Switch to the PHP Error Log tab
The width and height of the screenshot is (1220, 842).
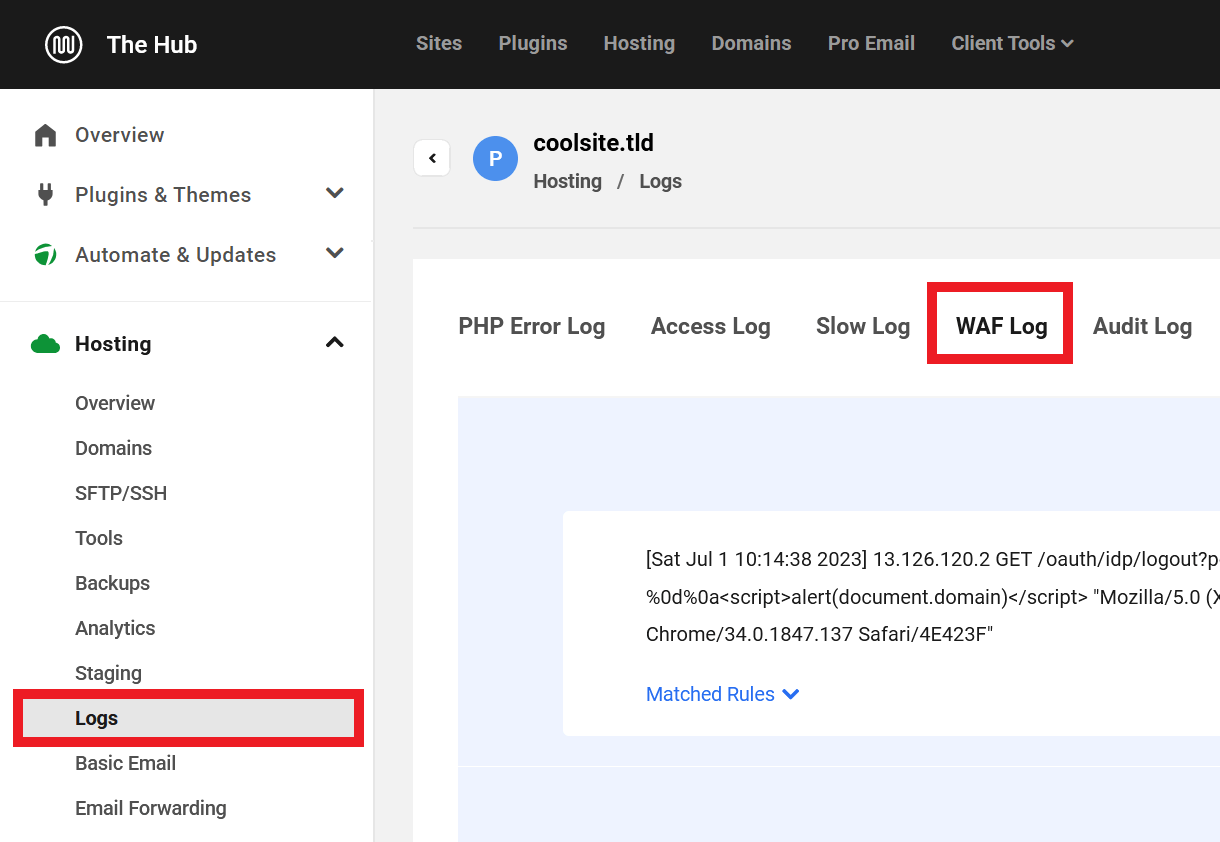[531, 327]
